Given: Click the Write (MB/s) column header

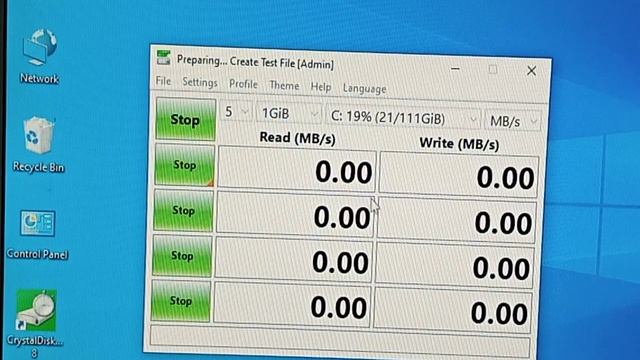Looking at the screenshot, I should (460, 144).
